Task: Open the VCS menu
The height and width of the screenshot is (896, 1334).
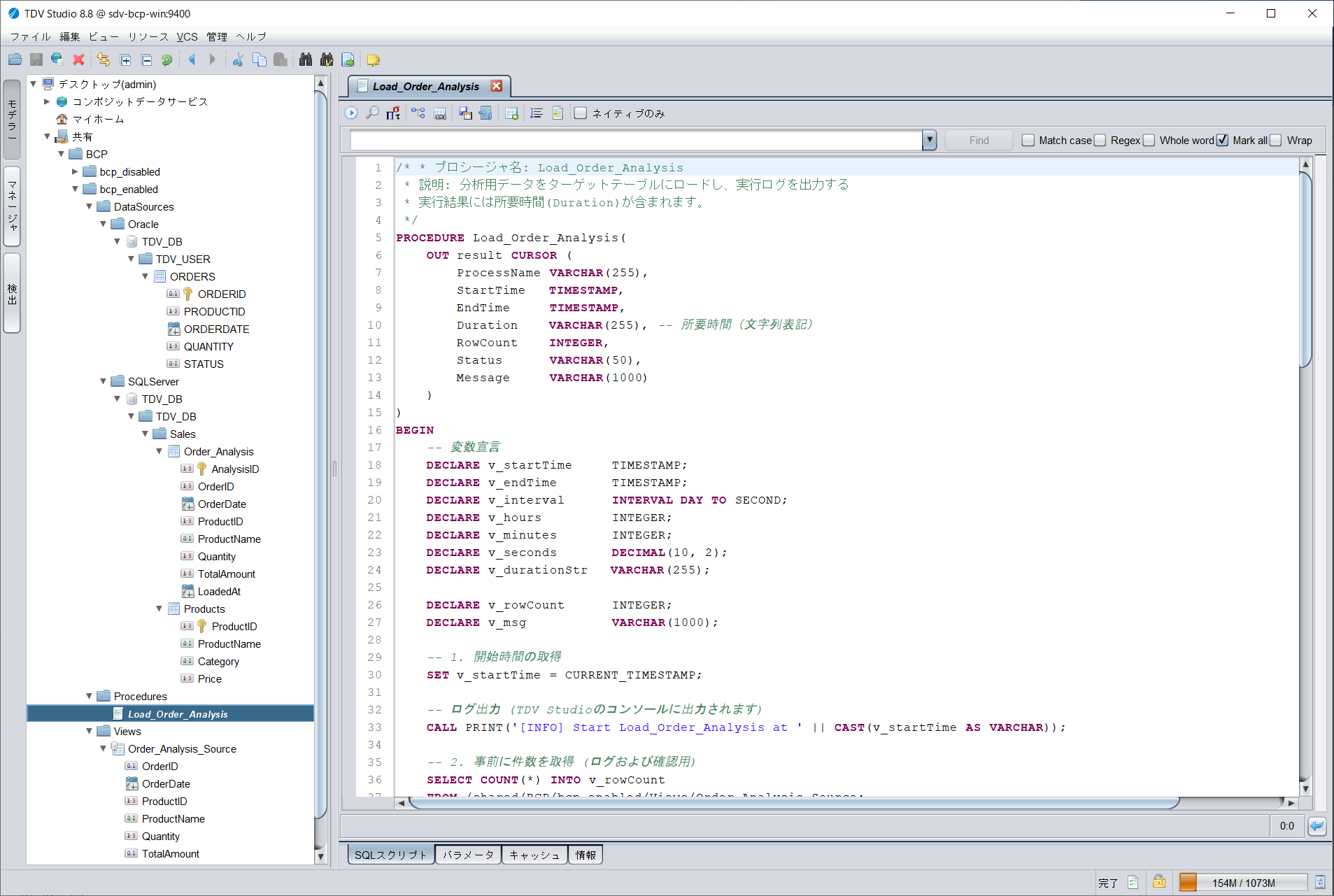Action: click(x=187, y=37)
